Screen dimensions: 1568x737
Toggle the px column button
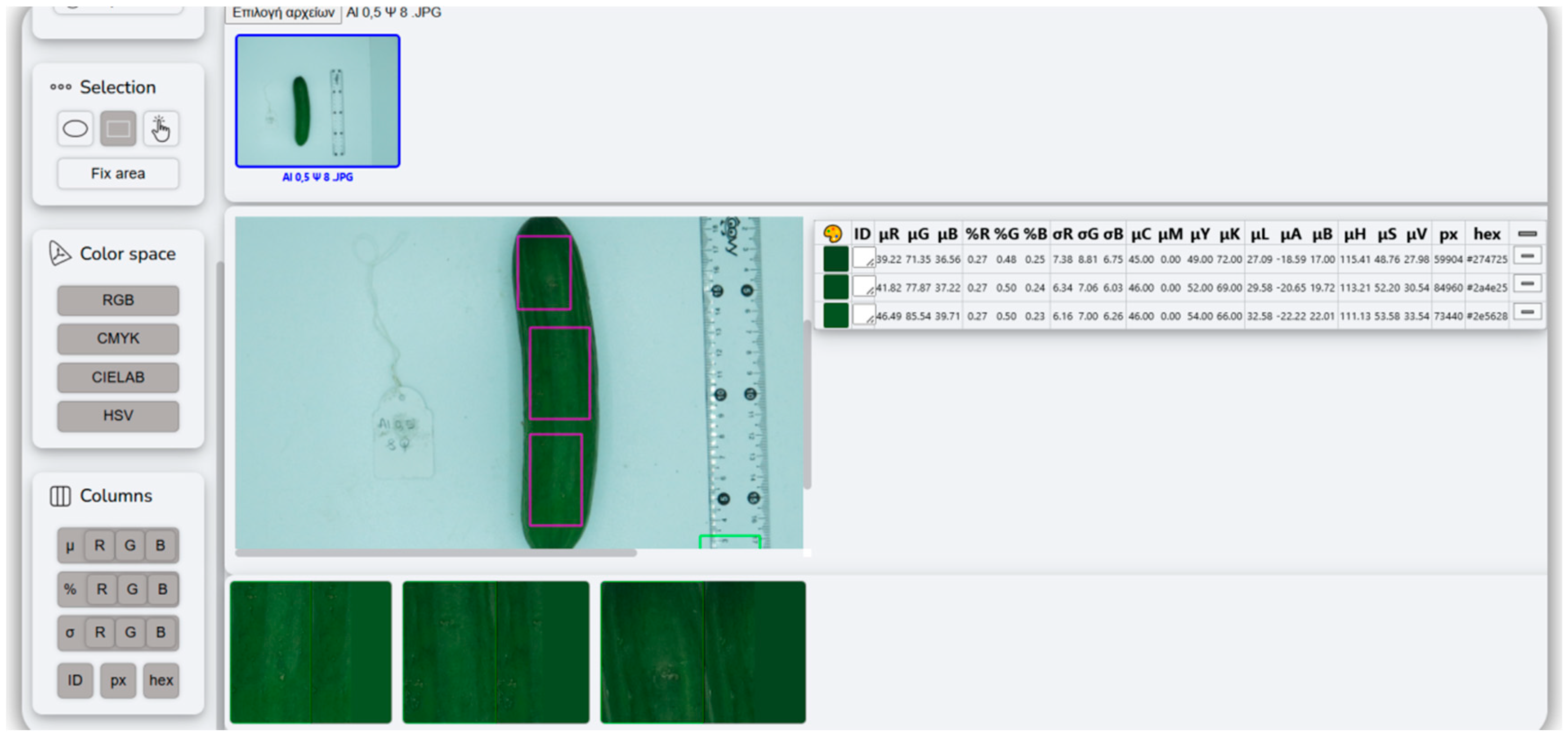(x=118, y=680)
